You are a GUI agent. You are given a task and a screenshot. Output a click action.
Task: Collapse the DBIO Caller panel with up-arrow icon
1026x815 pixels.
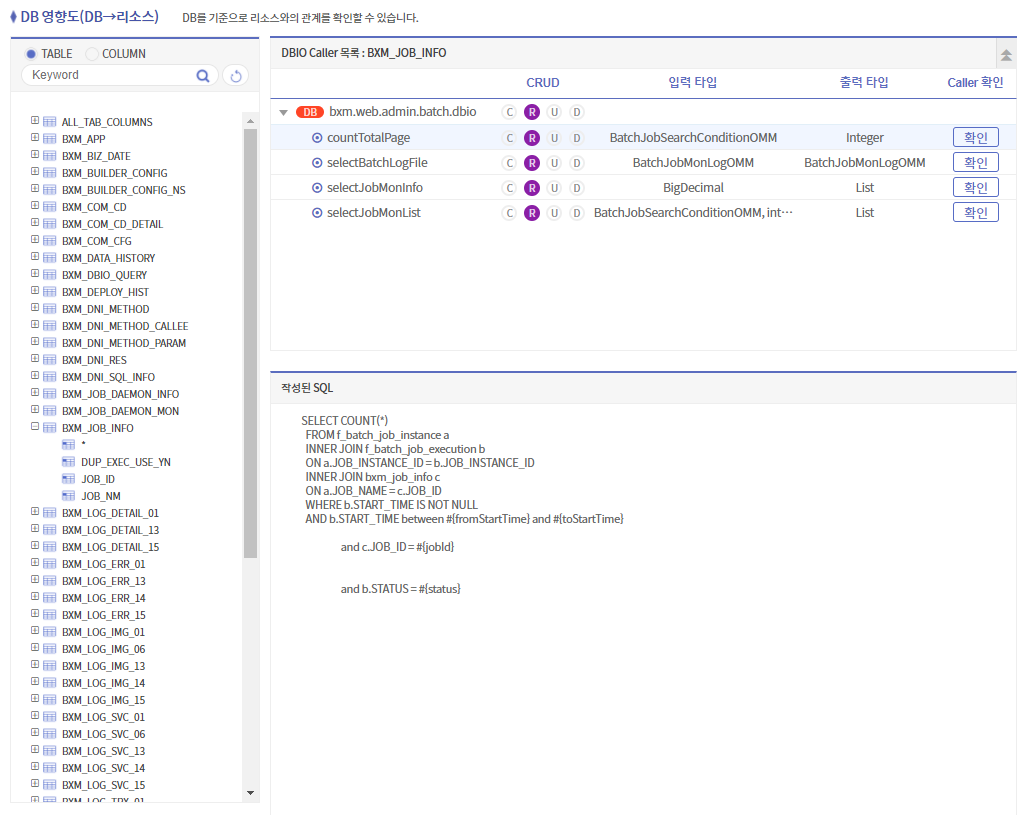1006,56
